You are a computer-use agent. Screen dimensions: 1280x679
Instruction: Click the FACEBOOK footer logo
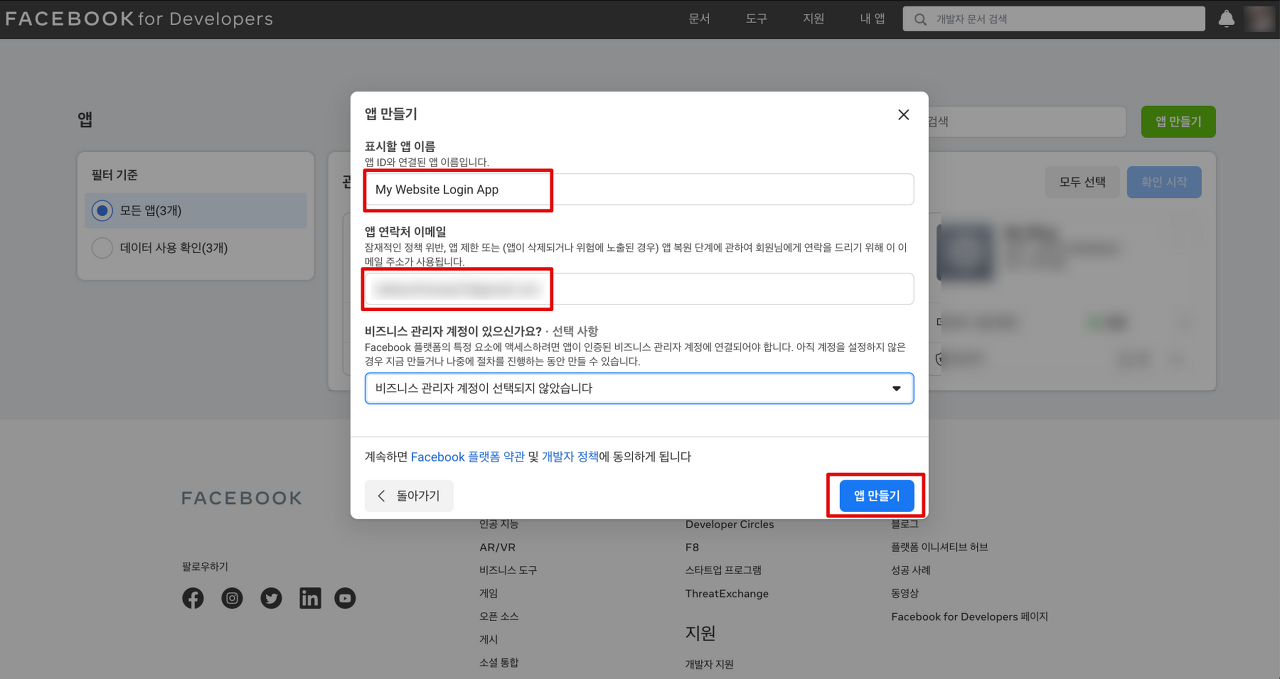[241, 498]
